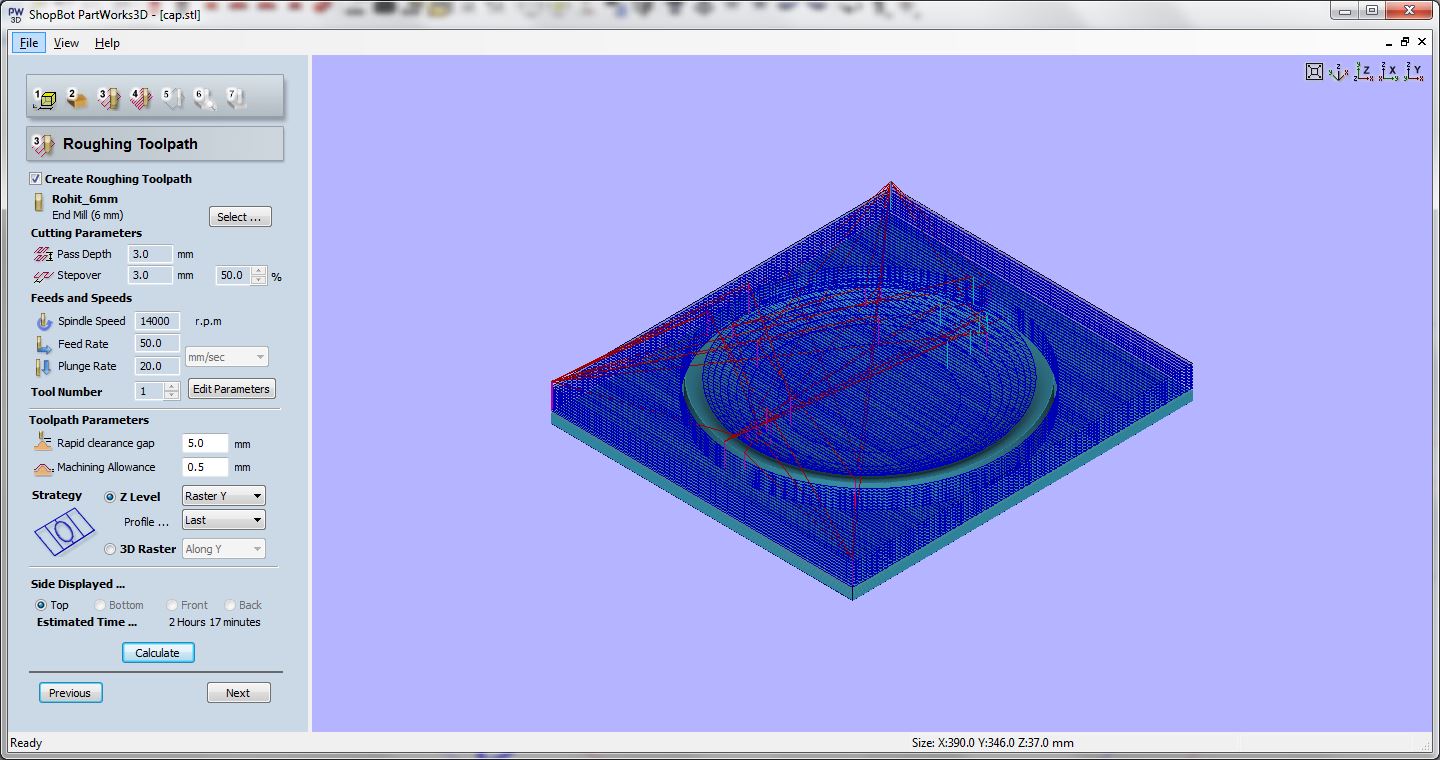The height and width of the screenshot is (760, 1440).
Task: Zoom to fit view icon
Action: [x=1315, y=71]
